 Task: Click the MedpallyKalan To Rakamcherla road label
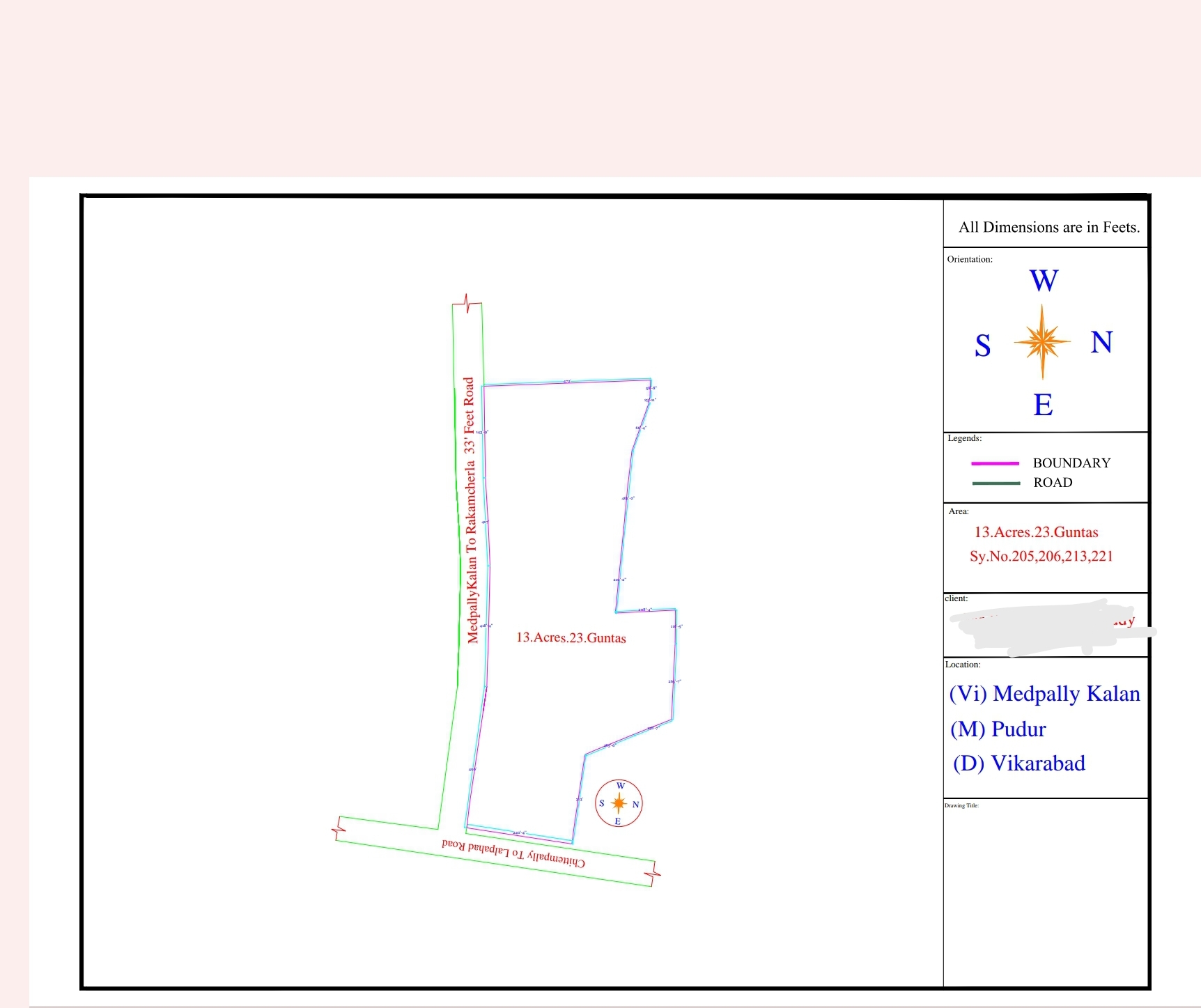(x=472, y=510)
